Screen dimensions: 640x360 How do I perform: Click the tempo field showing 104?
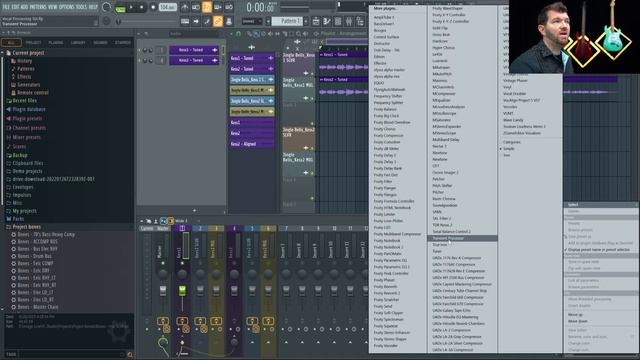point(167,7)
